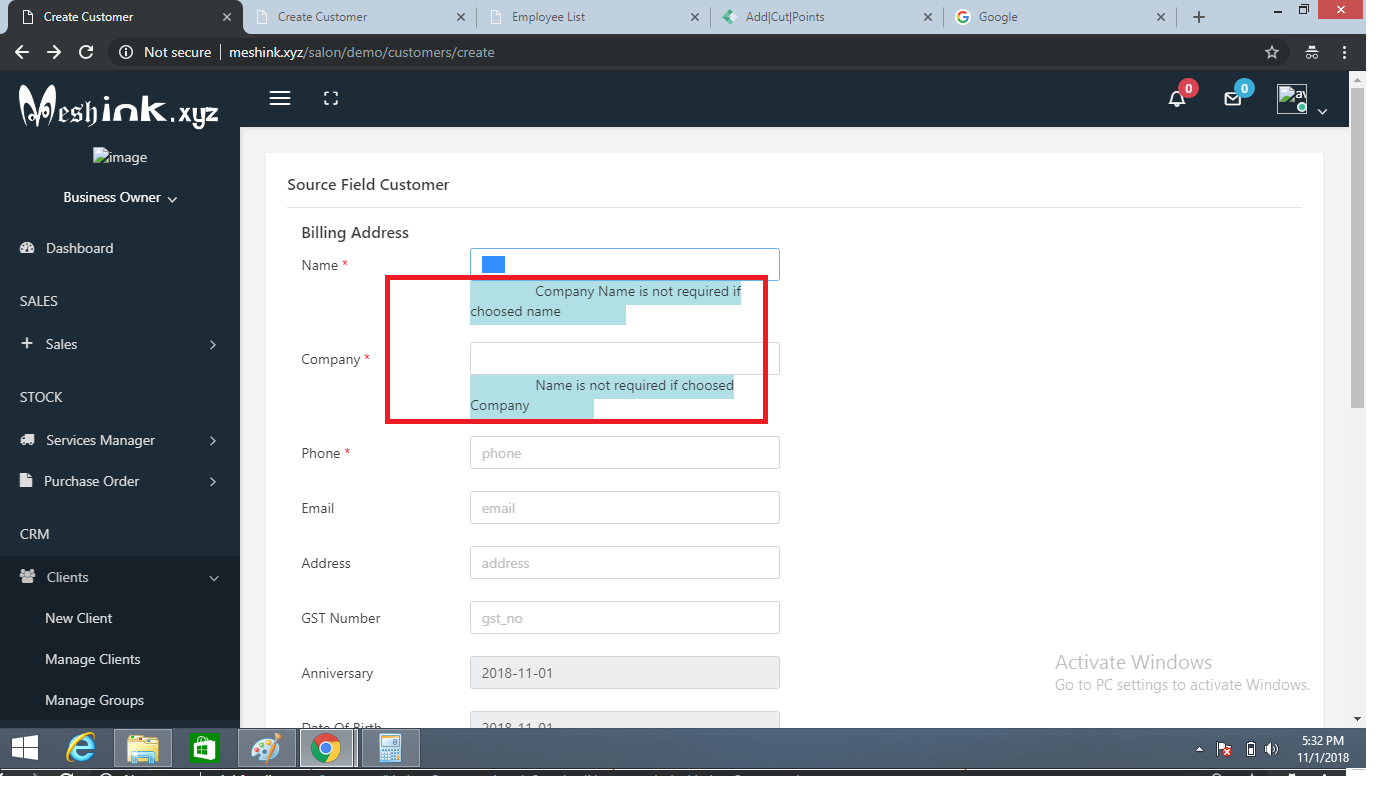Open the notifications bell
Viewport: 1380px width, 796px height.
(x=1177, y=99)
